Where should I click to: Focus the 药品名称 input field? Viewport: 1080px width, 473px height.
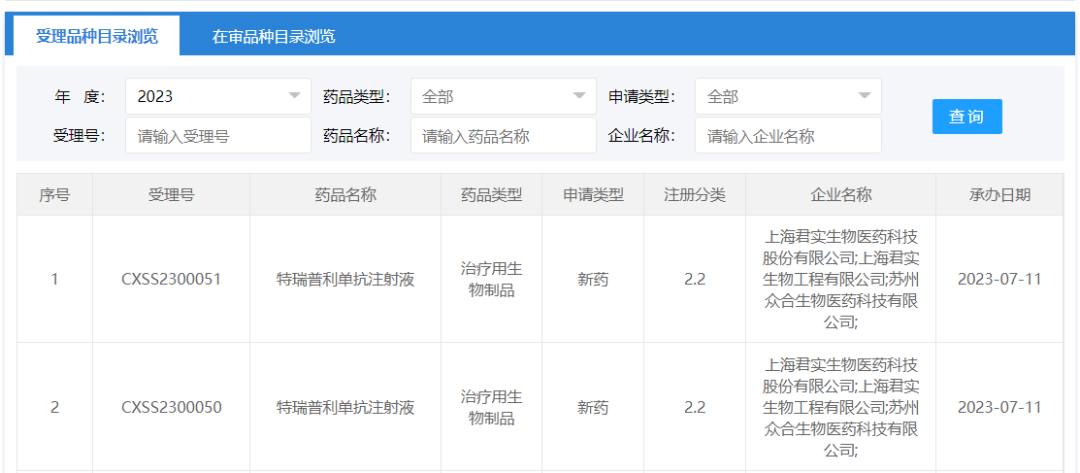[x=503, y=136]
